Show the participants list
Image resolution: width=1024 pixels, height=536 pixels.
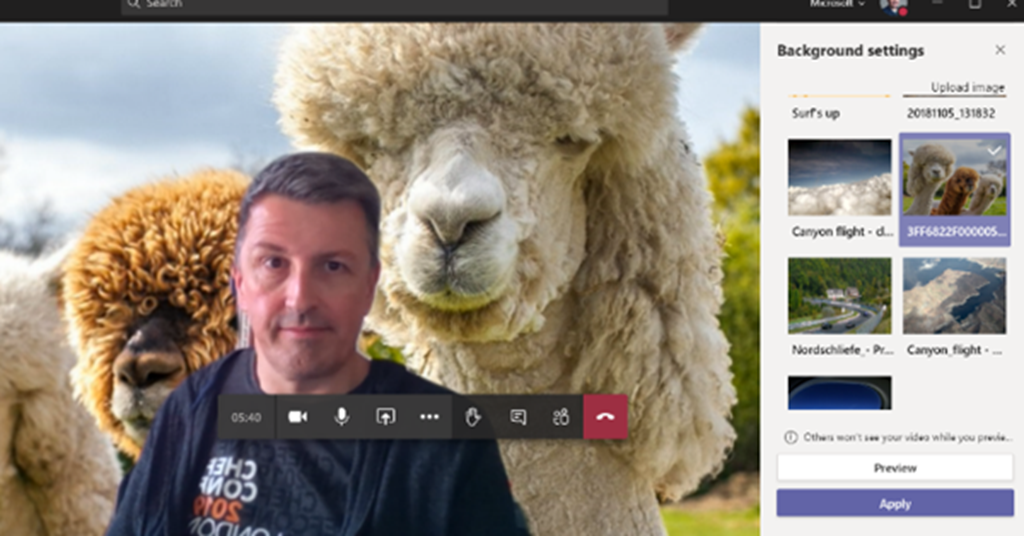click(x=561, y=417)
